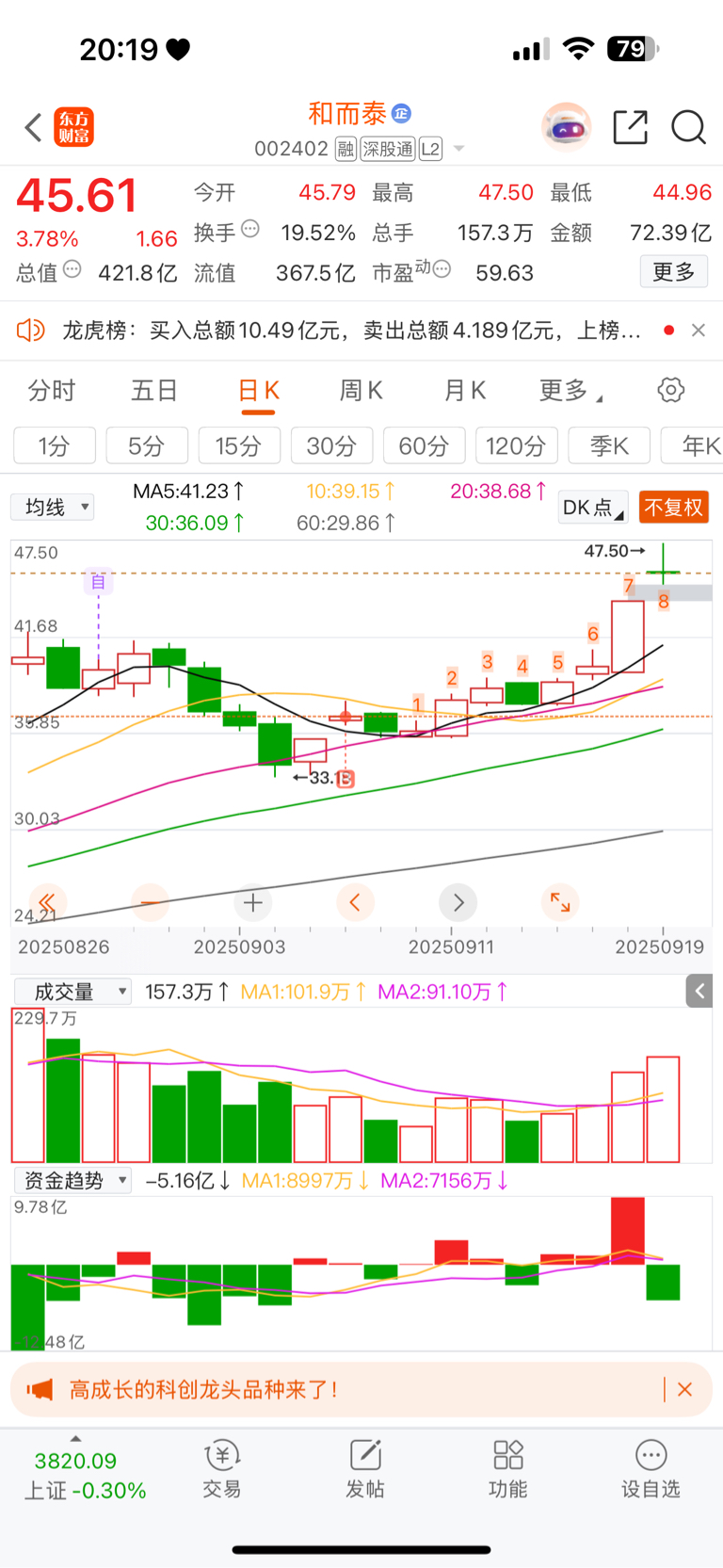Screen dimensions: 723x1568
Task: Open the 发帖 post icon
Action: point(365,1470)
